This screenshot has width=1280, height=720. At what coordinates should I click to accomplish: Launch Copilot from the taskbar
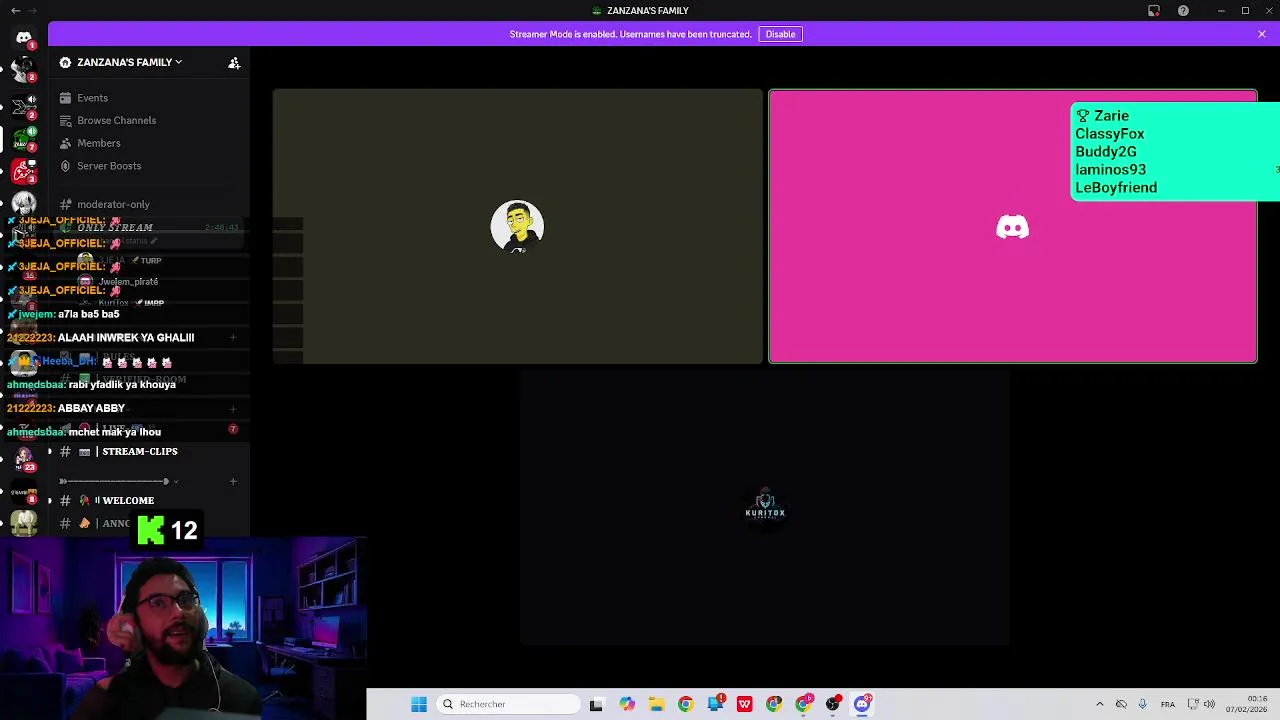(x=626, y=704)
